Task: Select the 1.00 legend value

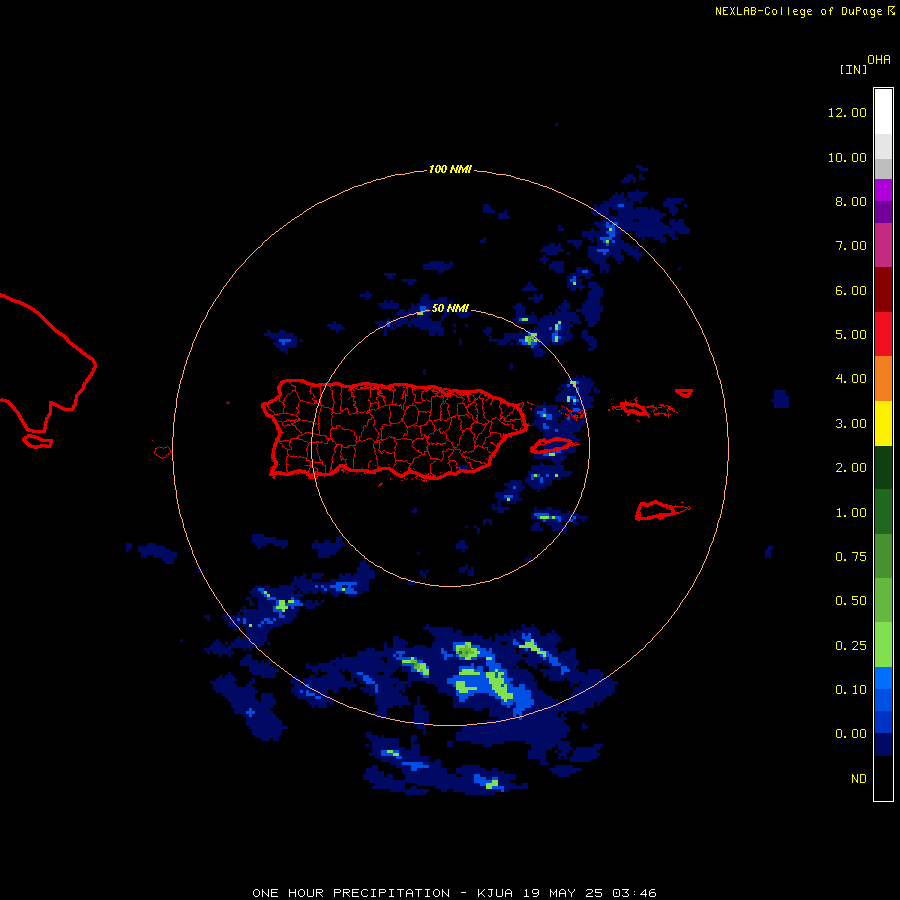Action: click(851, 513)
